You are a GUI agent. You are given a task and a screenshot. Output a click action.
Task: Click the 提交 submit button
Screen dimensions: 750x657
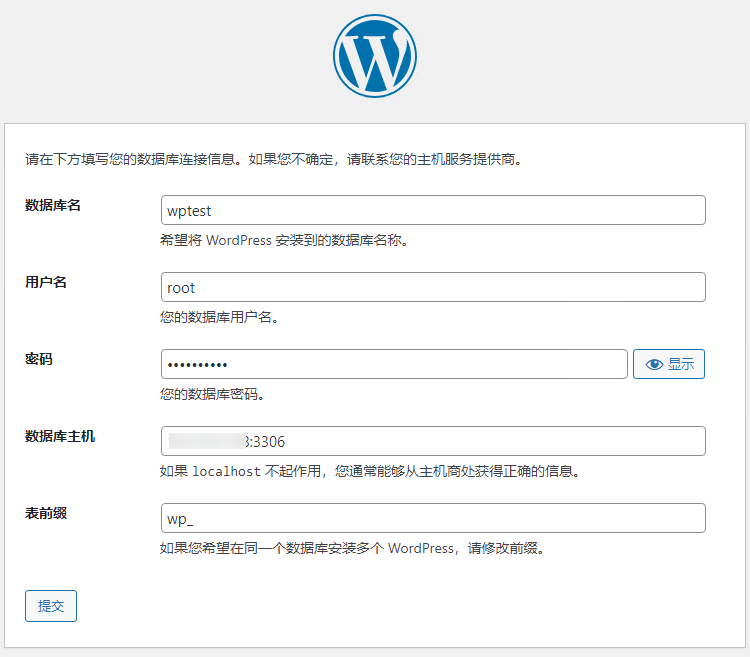(x=51, y=606)
